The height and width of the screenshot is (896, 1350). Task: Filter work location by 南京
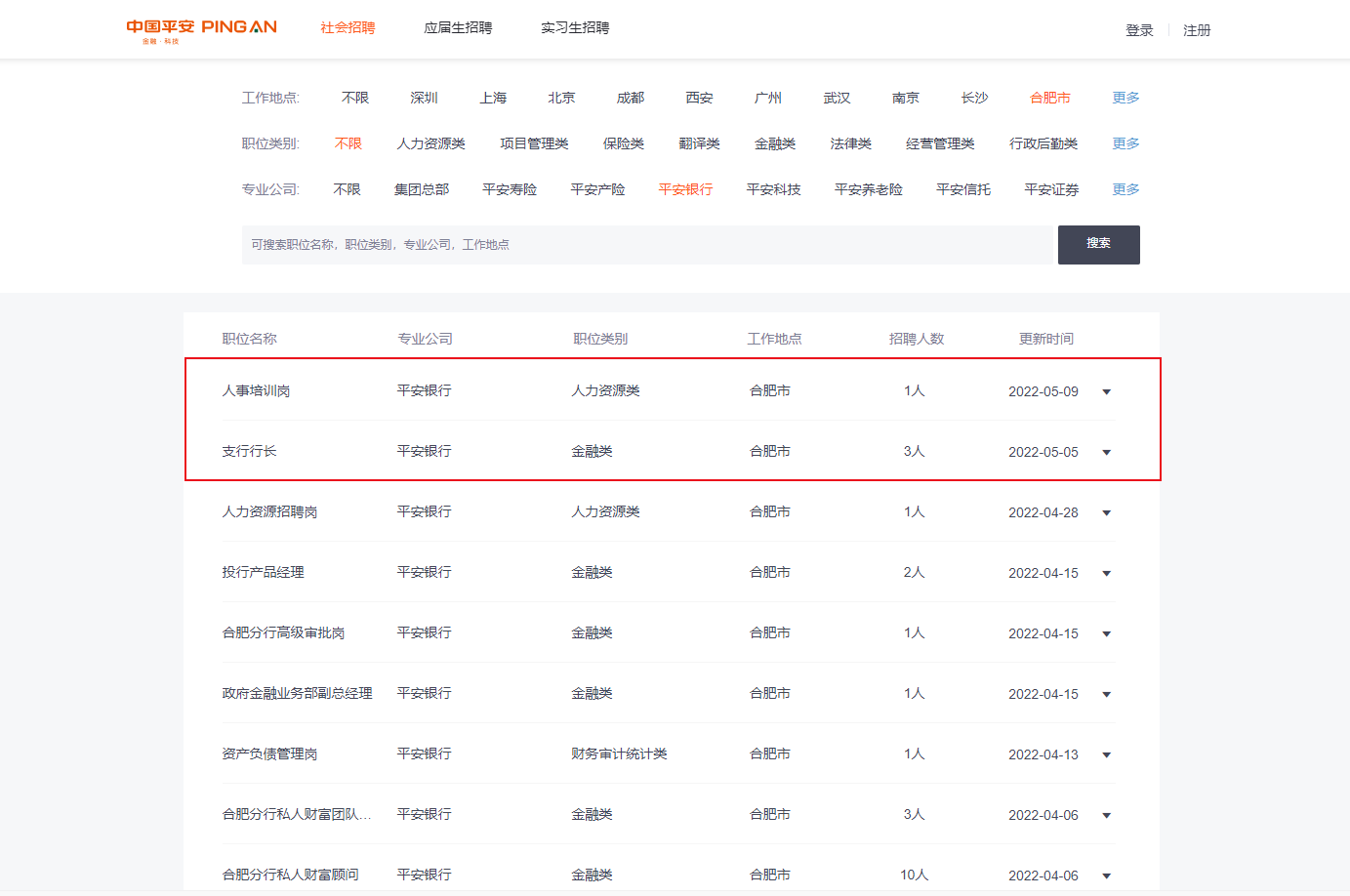(906, 98)
